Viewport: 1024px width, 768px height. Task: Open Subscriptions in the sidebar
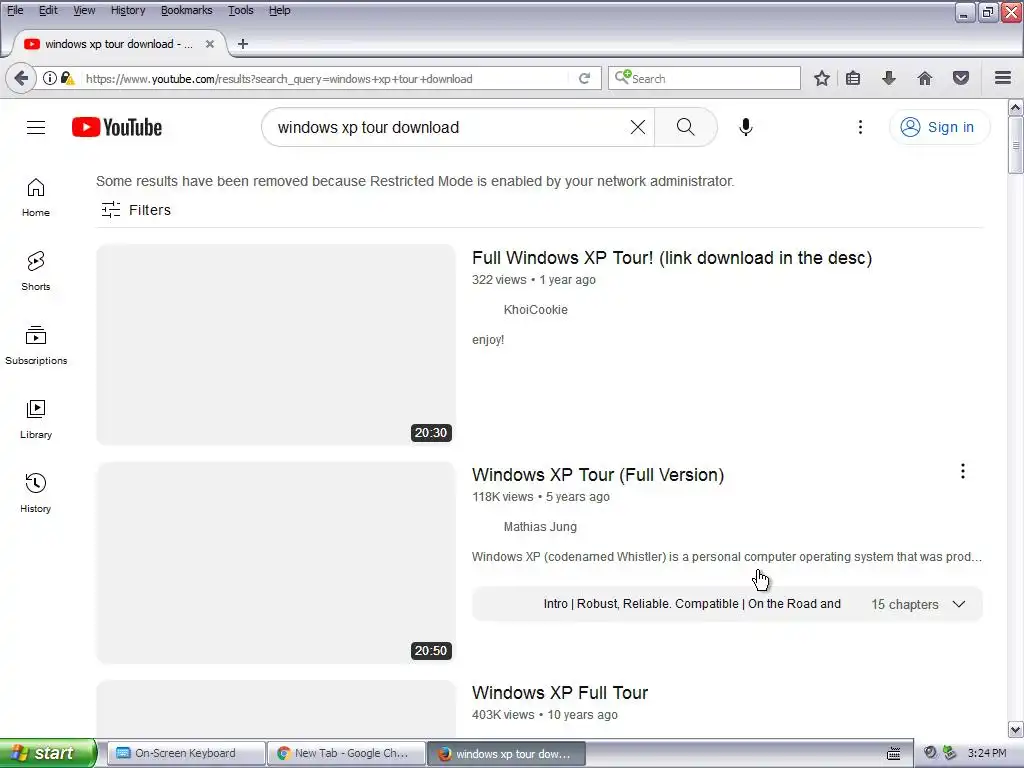(x=36, y=345)
